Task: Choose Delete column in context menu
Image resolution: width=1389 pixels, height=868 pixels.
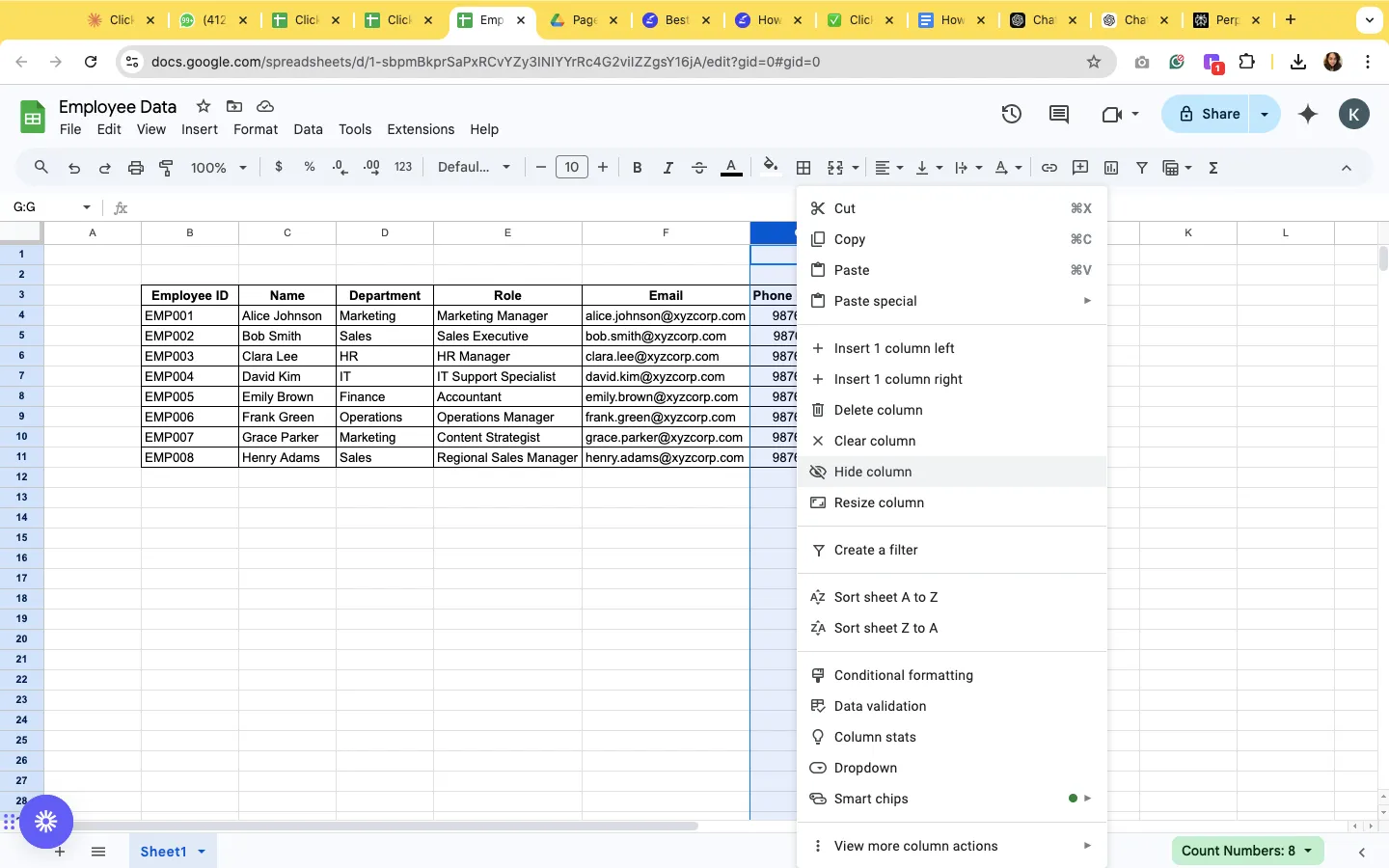Action: [x=951, y=410]
